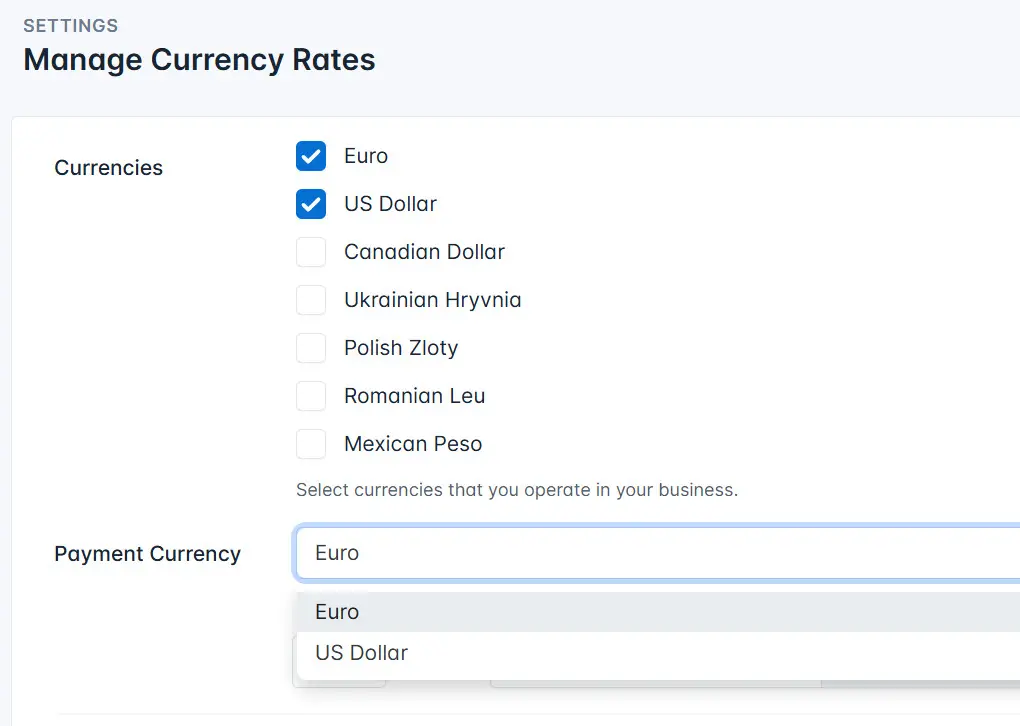Check the Romanian Leu checkbox
The width and height of the screenshot is (1020, 726).
tap(311, 396)
